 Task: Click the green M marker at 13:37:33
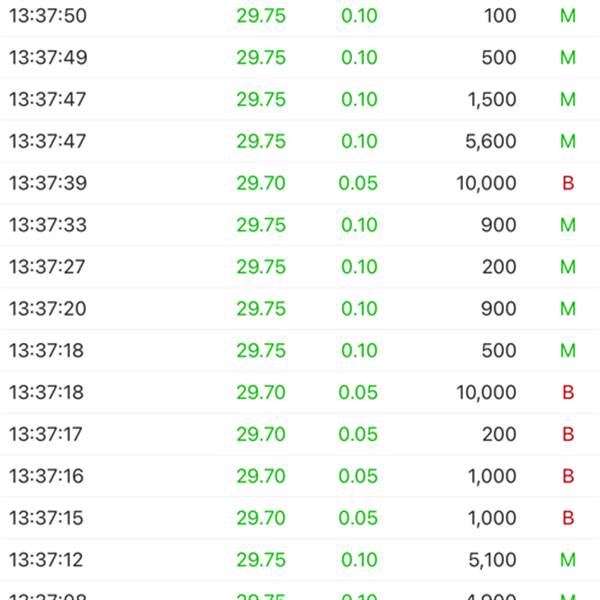pos(568,225)
